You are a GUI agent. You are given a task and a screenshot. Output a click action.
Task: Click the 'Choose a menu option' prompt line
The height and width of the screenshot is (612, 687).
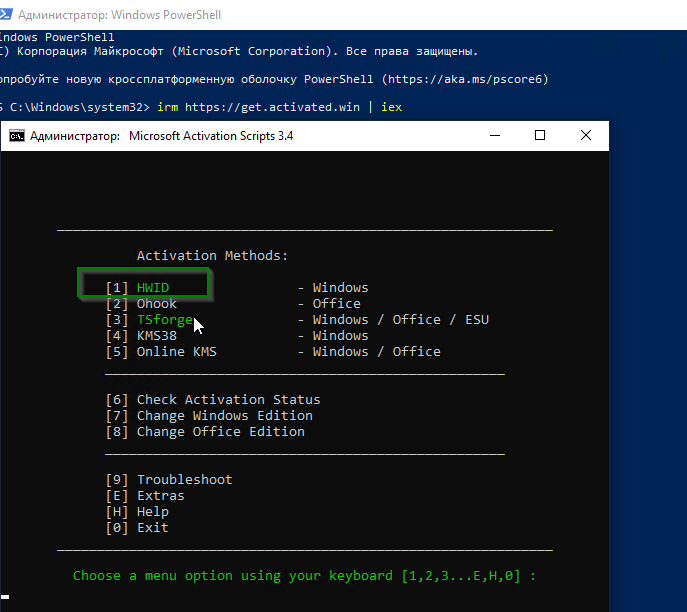[x=304, y=576]
